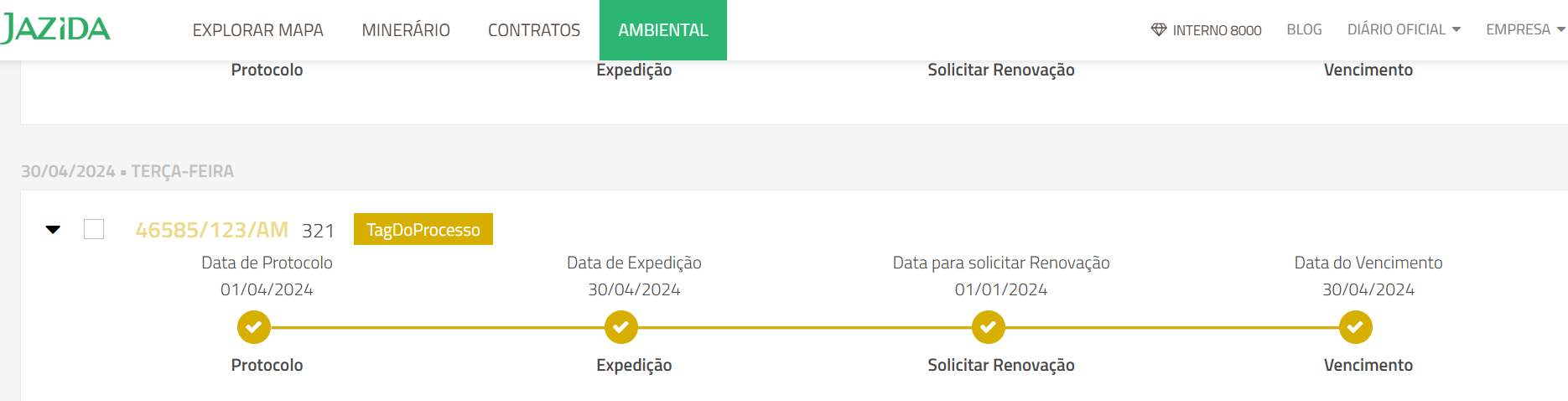Open the Contratos tab

pos(534,30)
